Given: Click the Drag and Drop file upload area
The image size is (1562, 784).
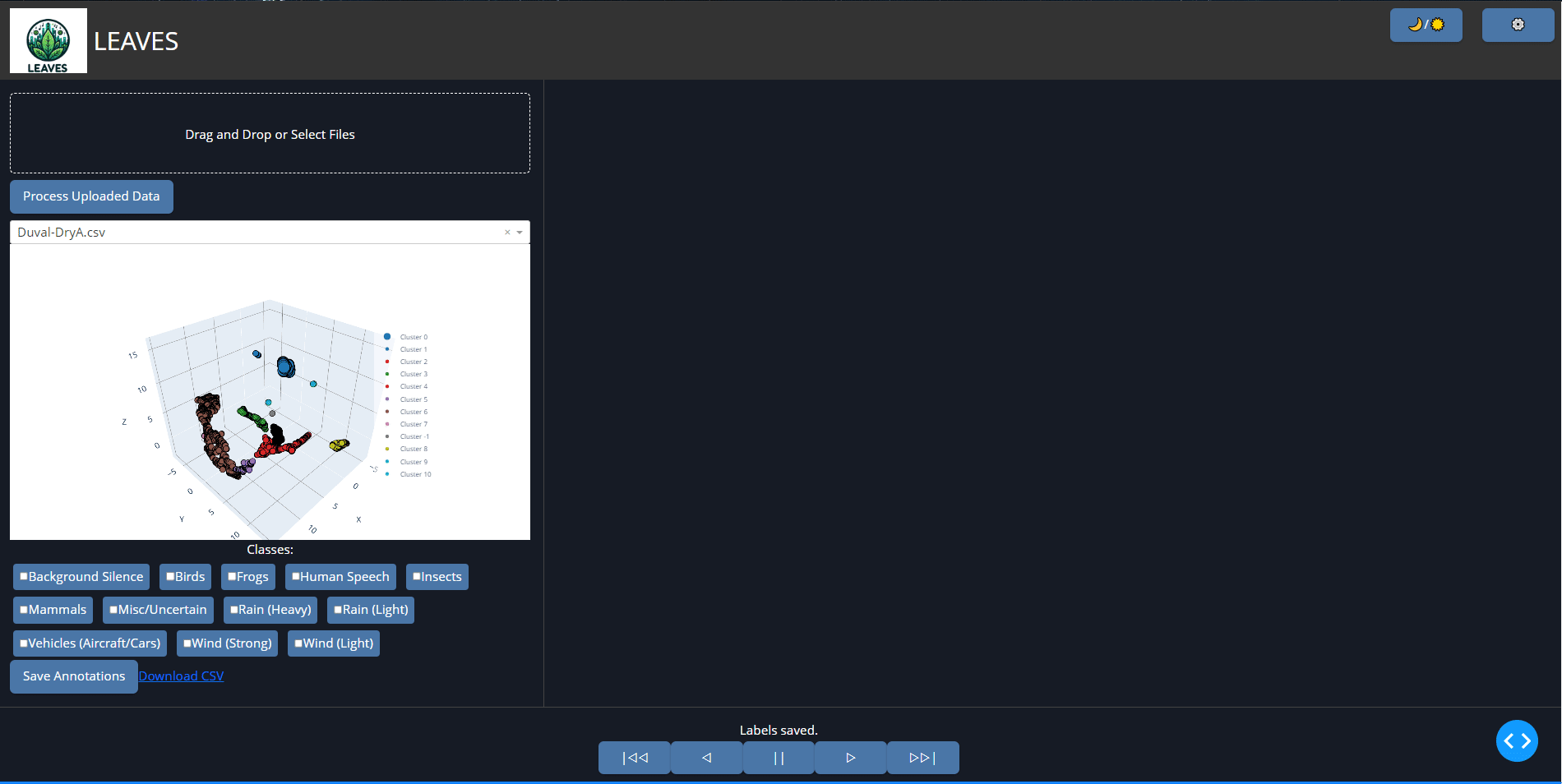Looking at the screenshot, I should coord(270,133).
